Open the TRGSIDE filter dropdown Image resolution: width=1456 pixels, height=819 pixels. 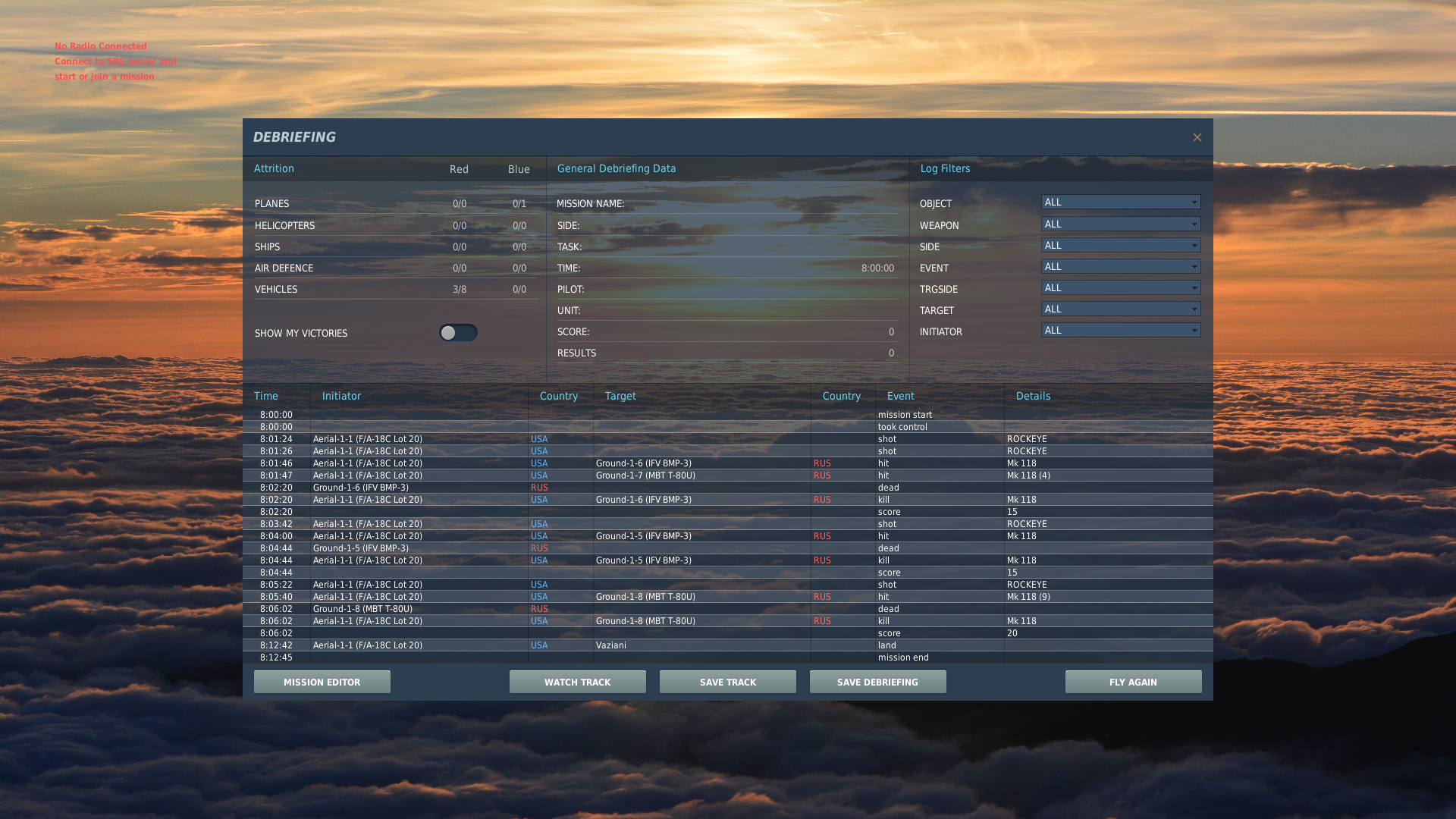1121,288
